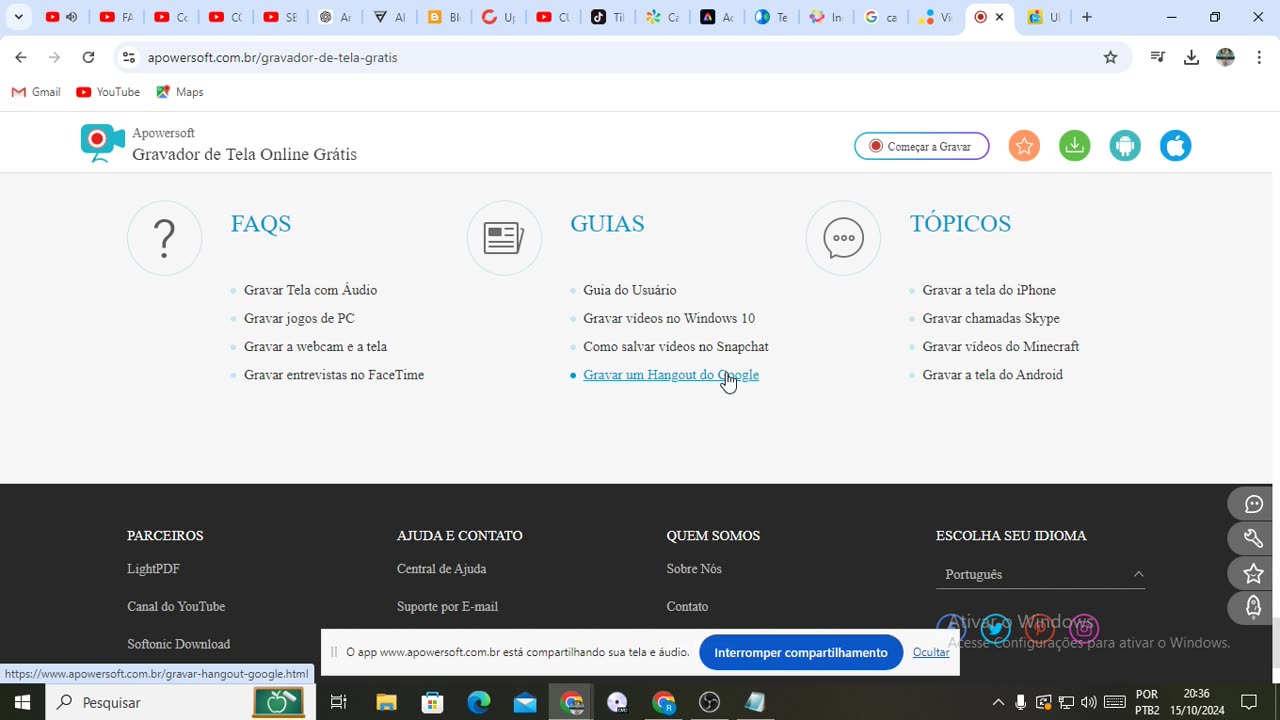The image size is (1280, 720).
Task: Open Windows Start menu
Action: point(21,702)
